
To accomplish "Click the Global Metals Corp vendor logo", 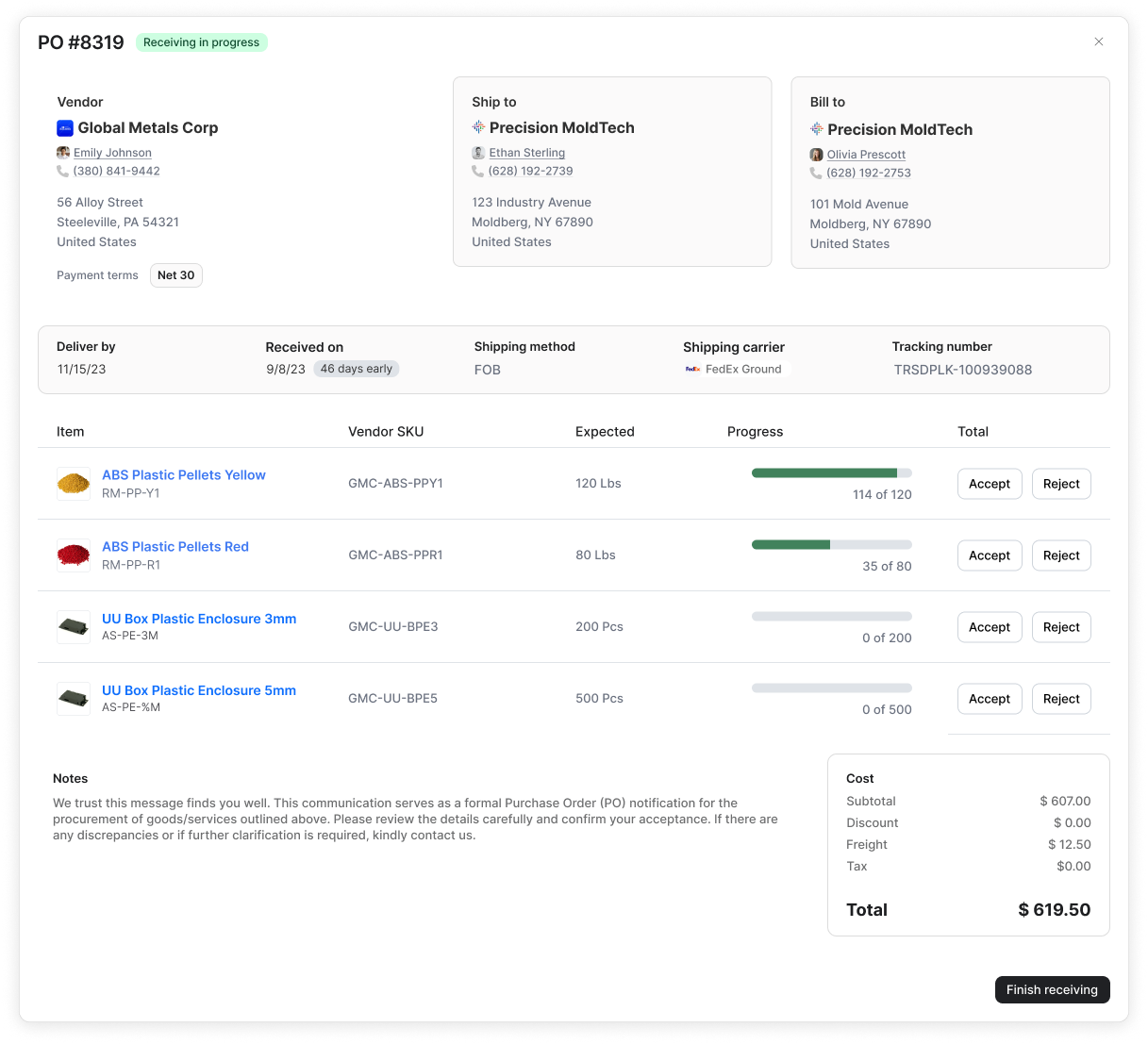I will [x=65, y=128].
